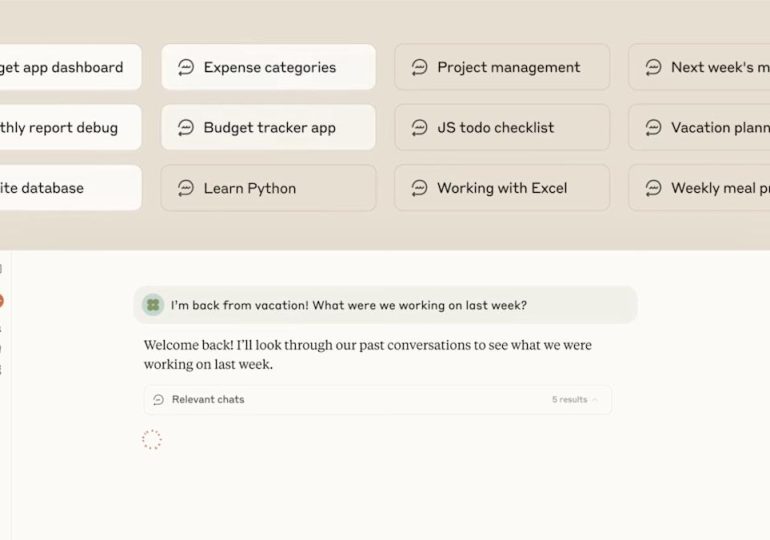The image size is (770, 540).
Task: Click the chat icon on Budget tracker app
Action: pos(186,128)
